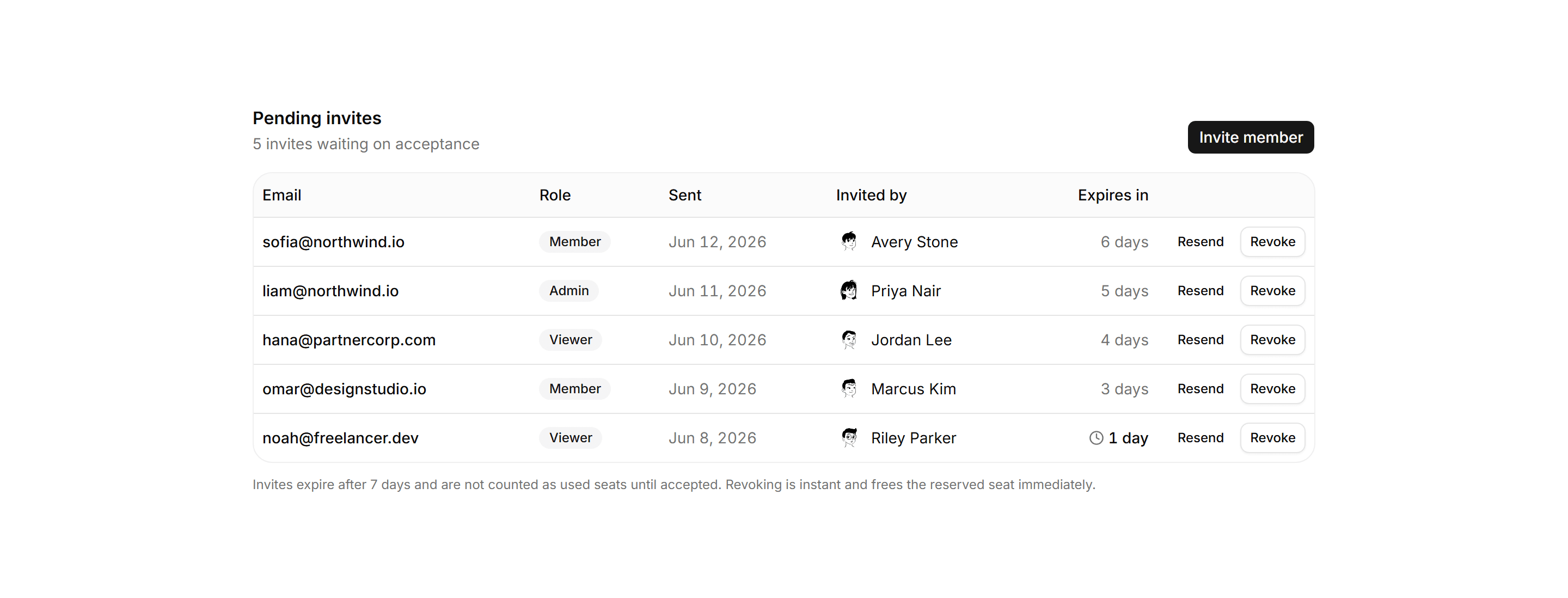Click the Jun 8, 2026 sent date
This screenshot has width=1568, height=598.
[x=712, y=438]
